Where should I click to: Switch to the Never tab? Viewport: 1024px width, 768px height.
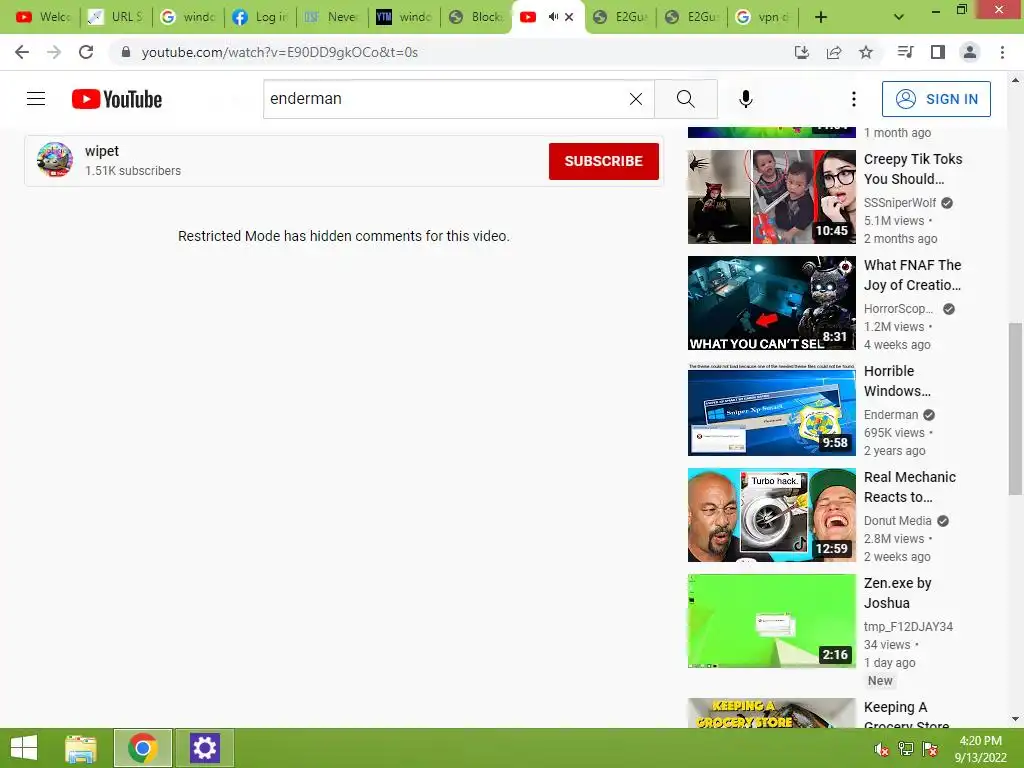(331, 17)
